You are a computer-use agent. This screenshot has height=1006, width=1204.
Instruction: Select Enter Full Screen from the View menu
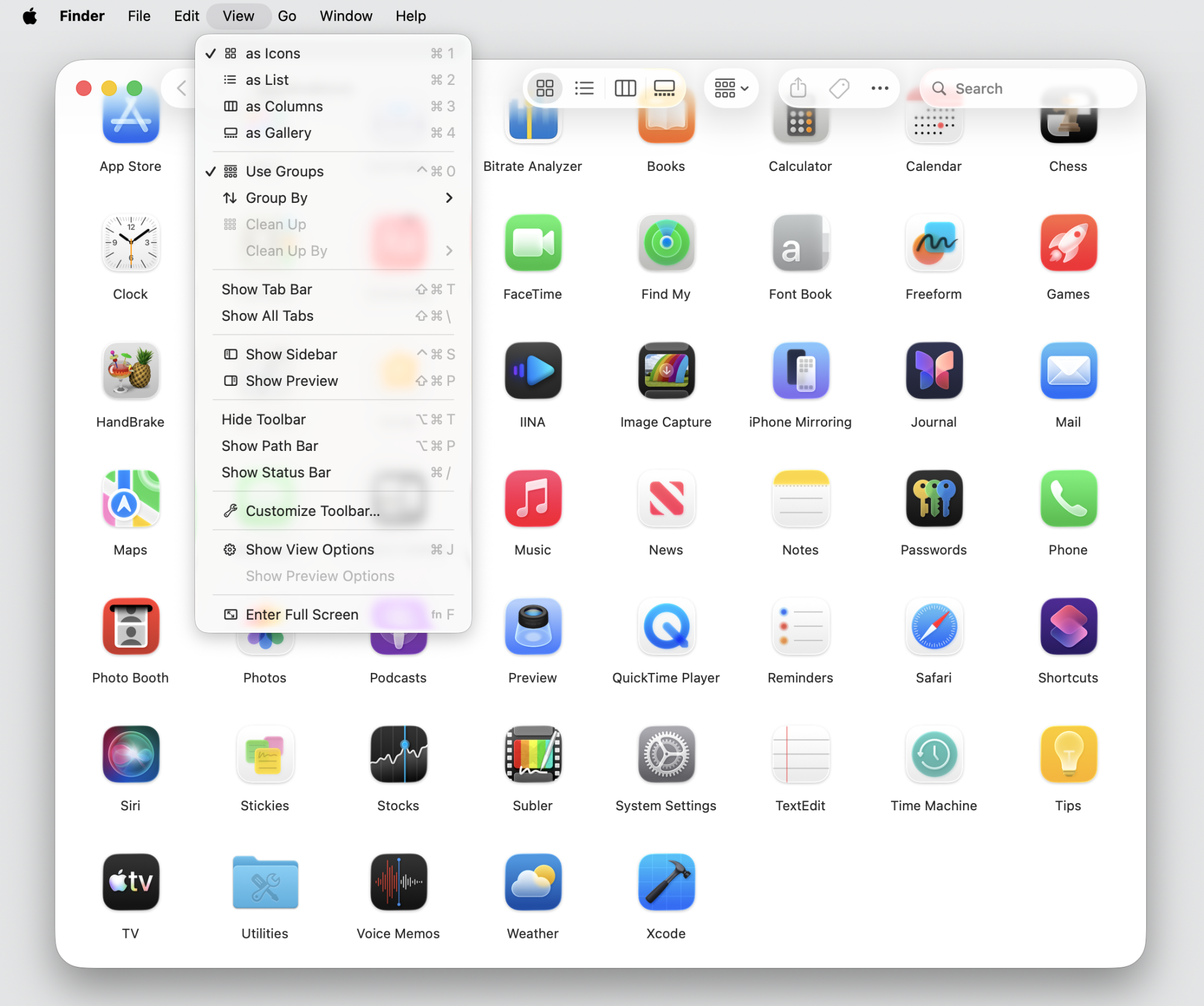point(301,614)
